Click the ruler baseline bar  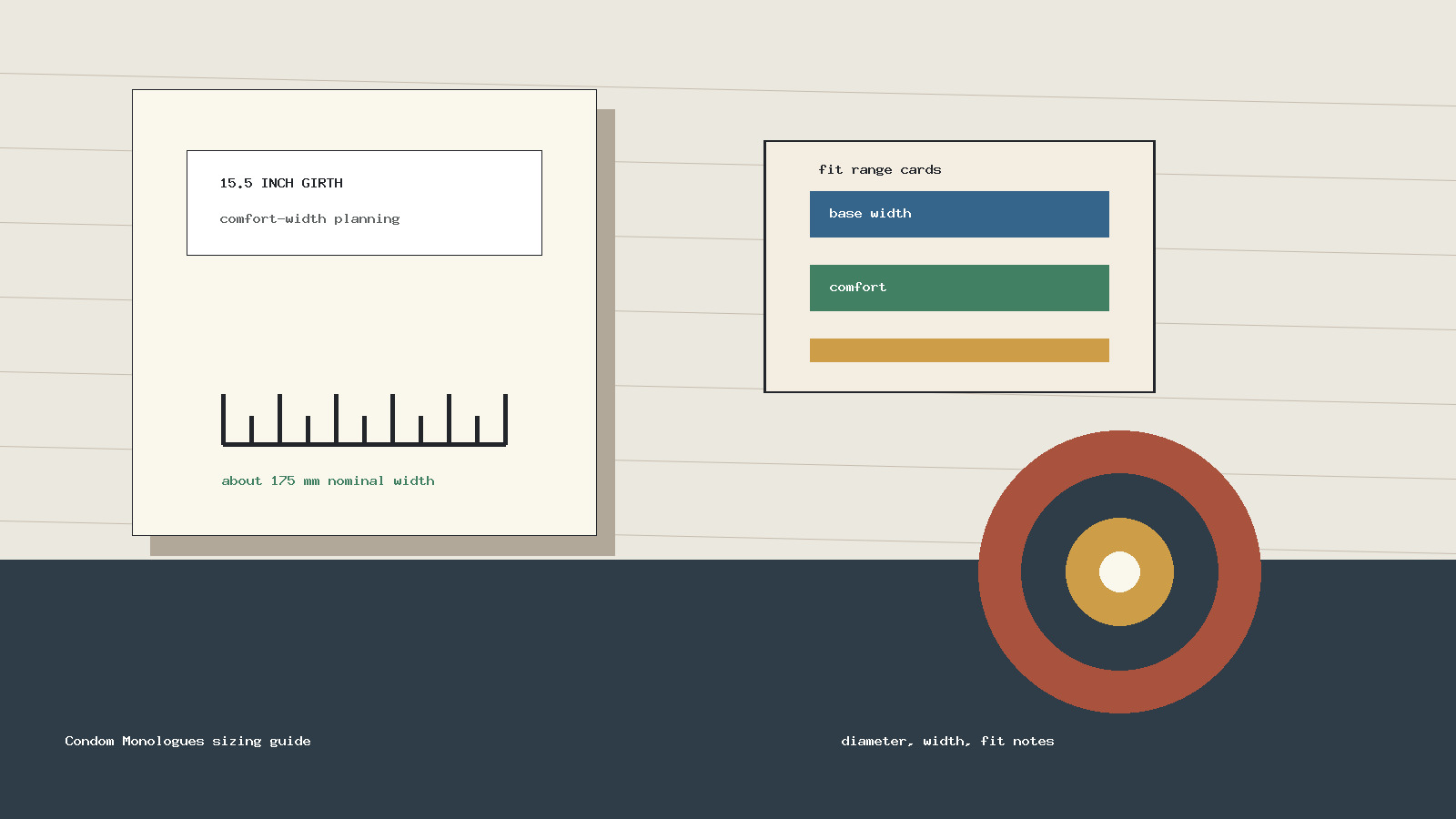coord(364,445)
